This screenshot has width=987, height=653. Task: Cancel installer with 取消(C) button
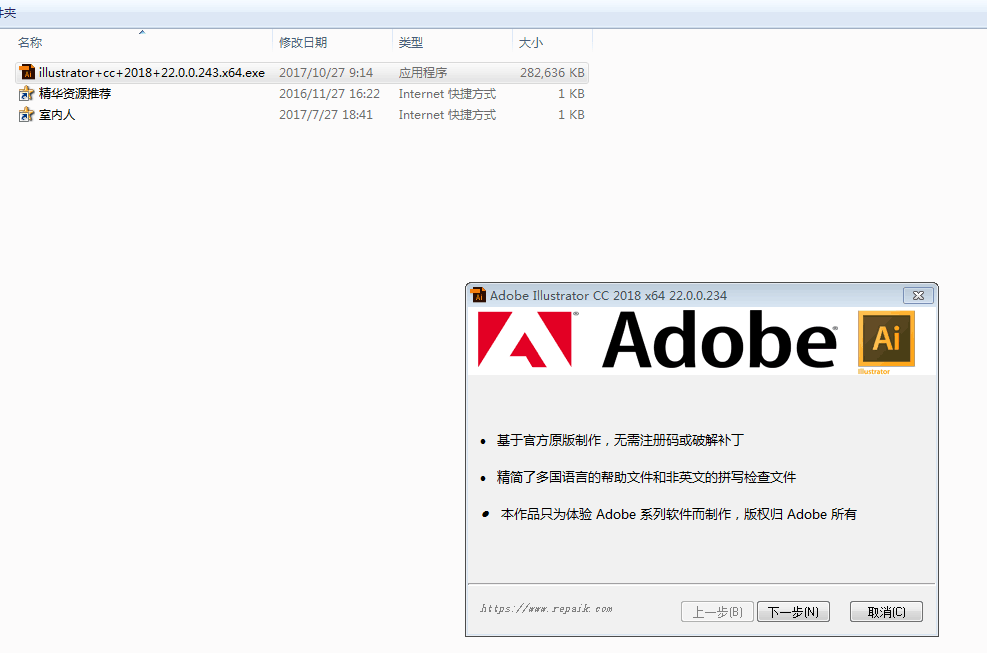[886, 611]
